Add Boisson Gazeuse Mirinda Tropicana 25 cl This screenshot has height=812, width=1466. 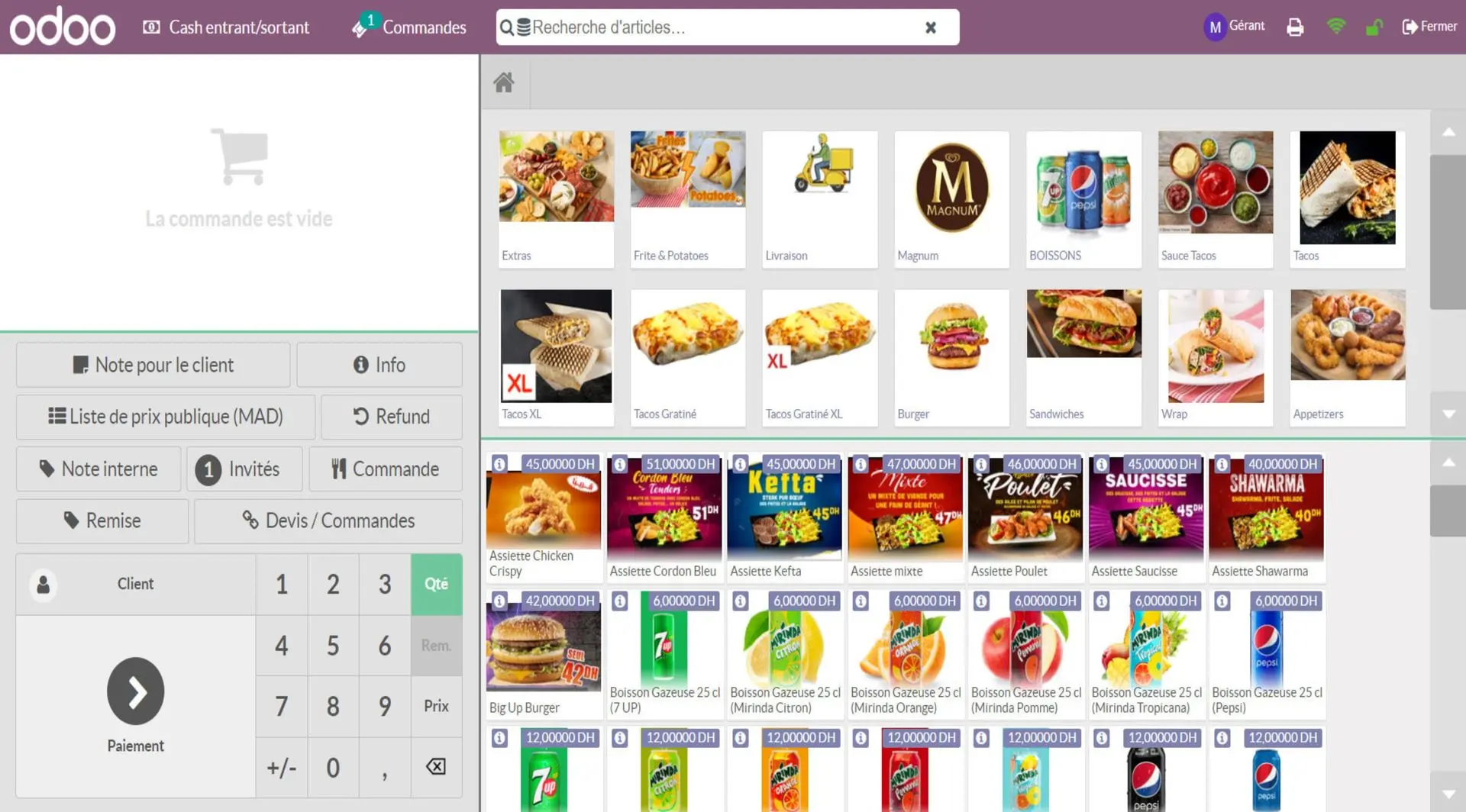click(x=1146, y=654)
